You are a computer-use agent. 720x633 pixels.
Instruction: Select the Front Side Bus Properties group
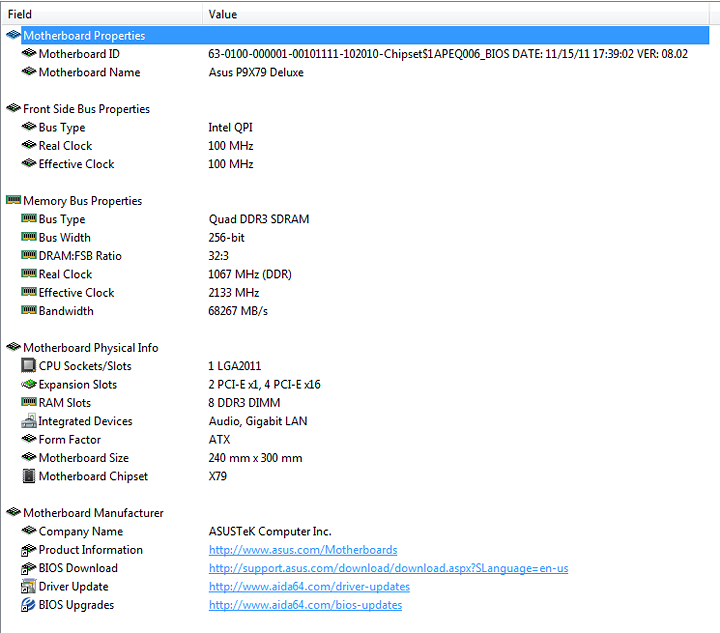click(x=86, y=109)
